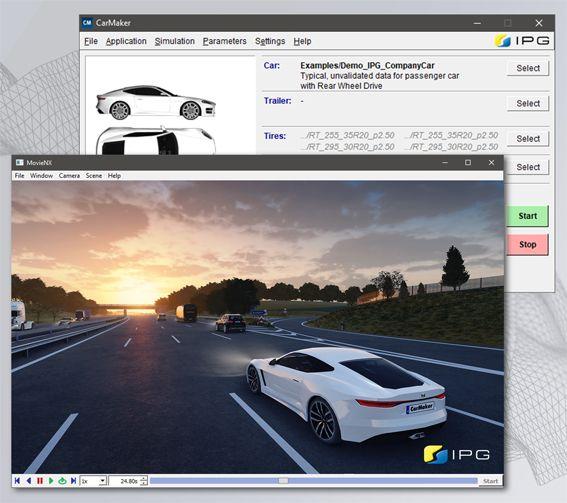The image size is (567, 503).
Task: Open the Parameters menu in CarMaker
Action: [224, 41]
